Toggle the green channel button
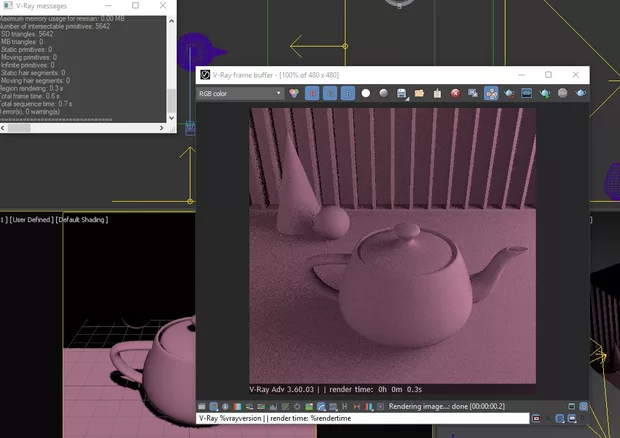The width and height of the screenshot is (620, 438). point(330,93)
